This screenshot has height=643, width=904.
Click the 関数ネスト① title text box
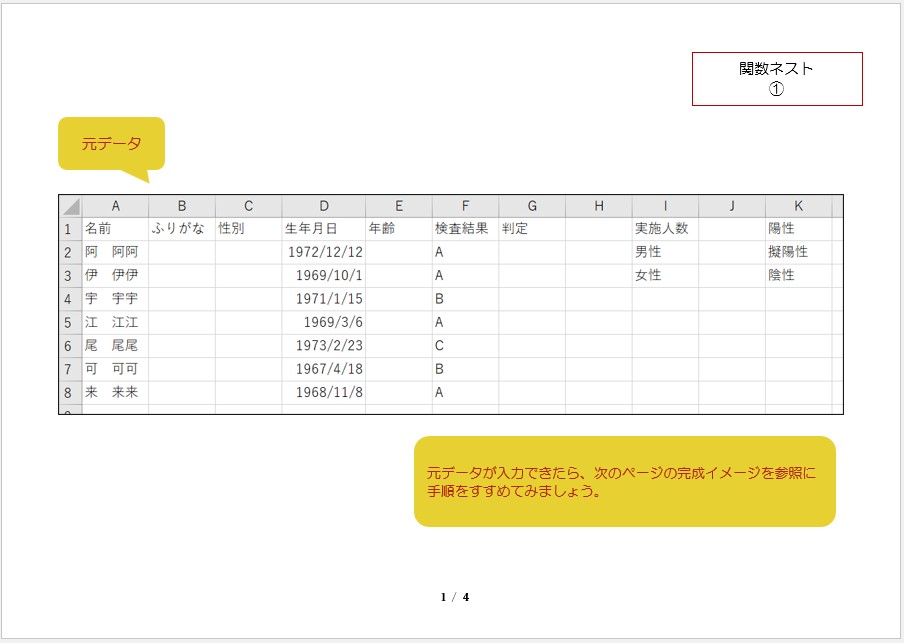(x=777, y=79)
